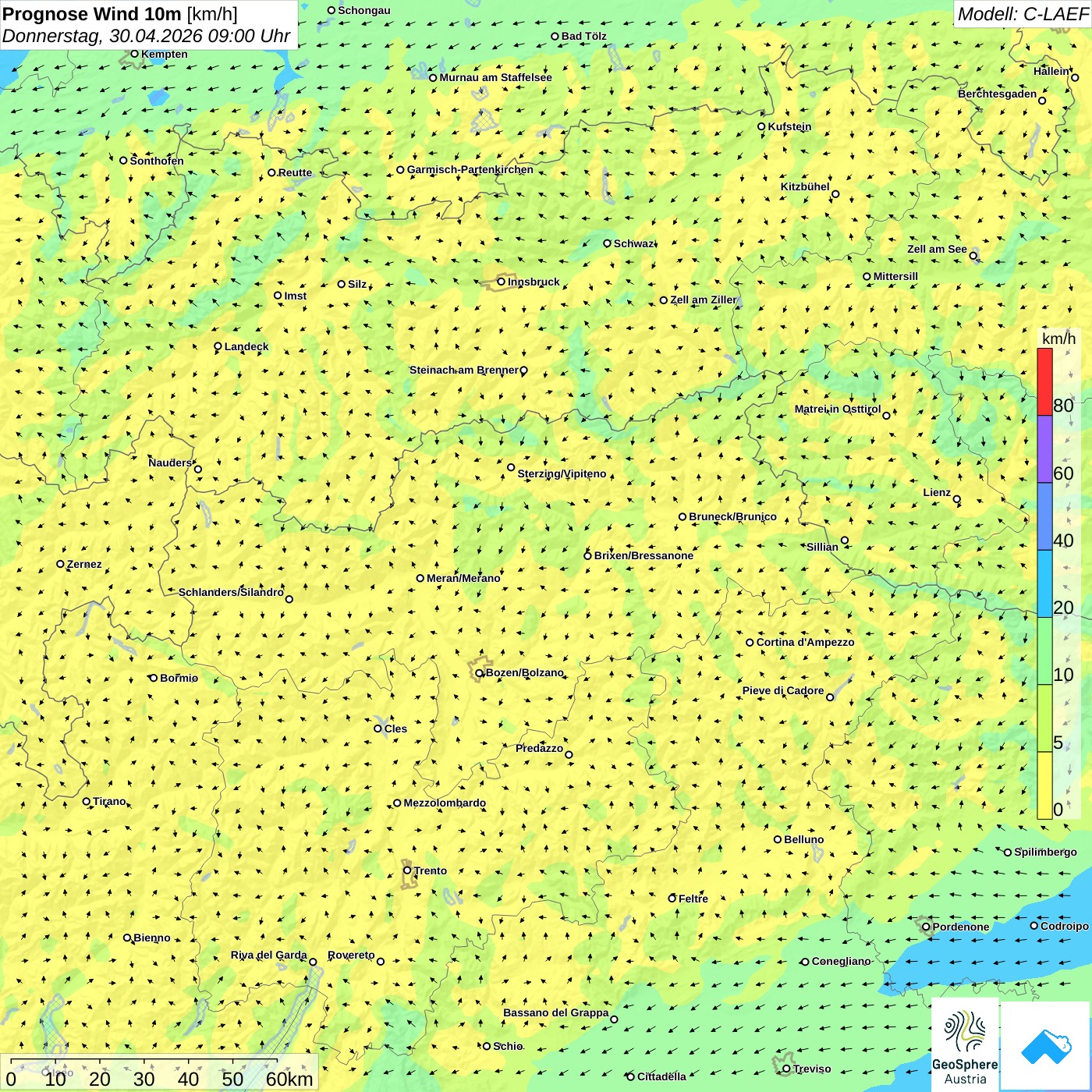Click the 'Prognose Wind 10m' title
This screenshot has width=1092, height=1092.
(93, 13)
